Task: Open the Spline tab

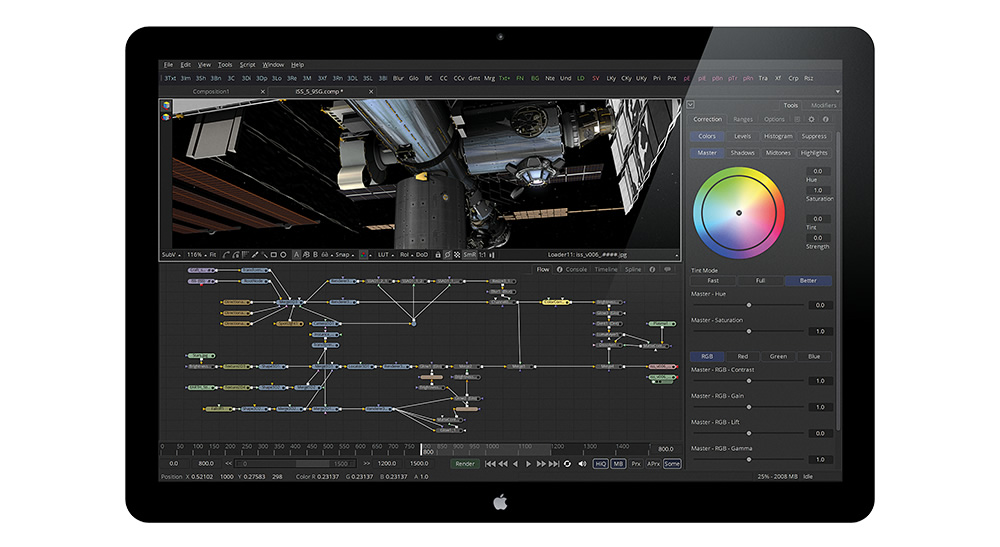Action: tap(633, 269)
